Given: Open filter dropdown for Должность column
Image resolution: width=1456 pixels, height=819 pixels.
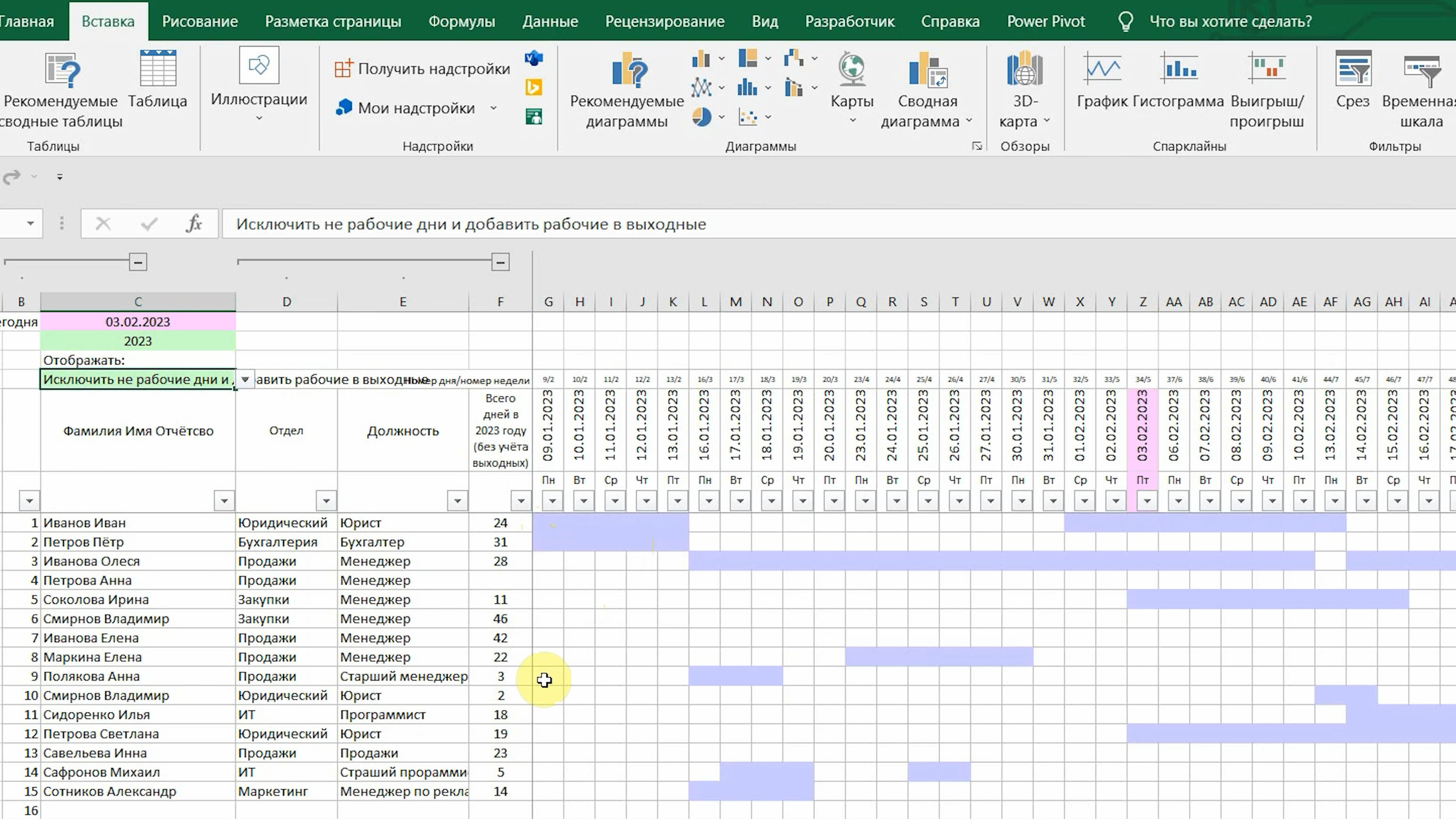Looking at the screenshot, I should click(457, 501).
